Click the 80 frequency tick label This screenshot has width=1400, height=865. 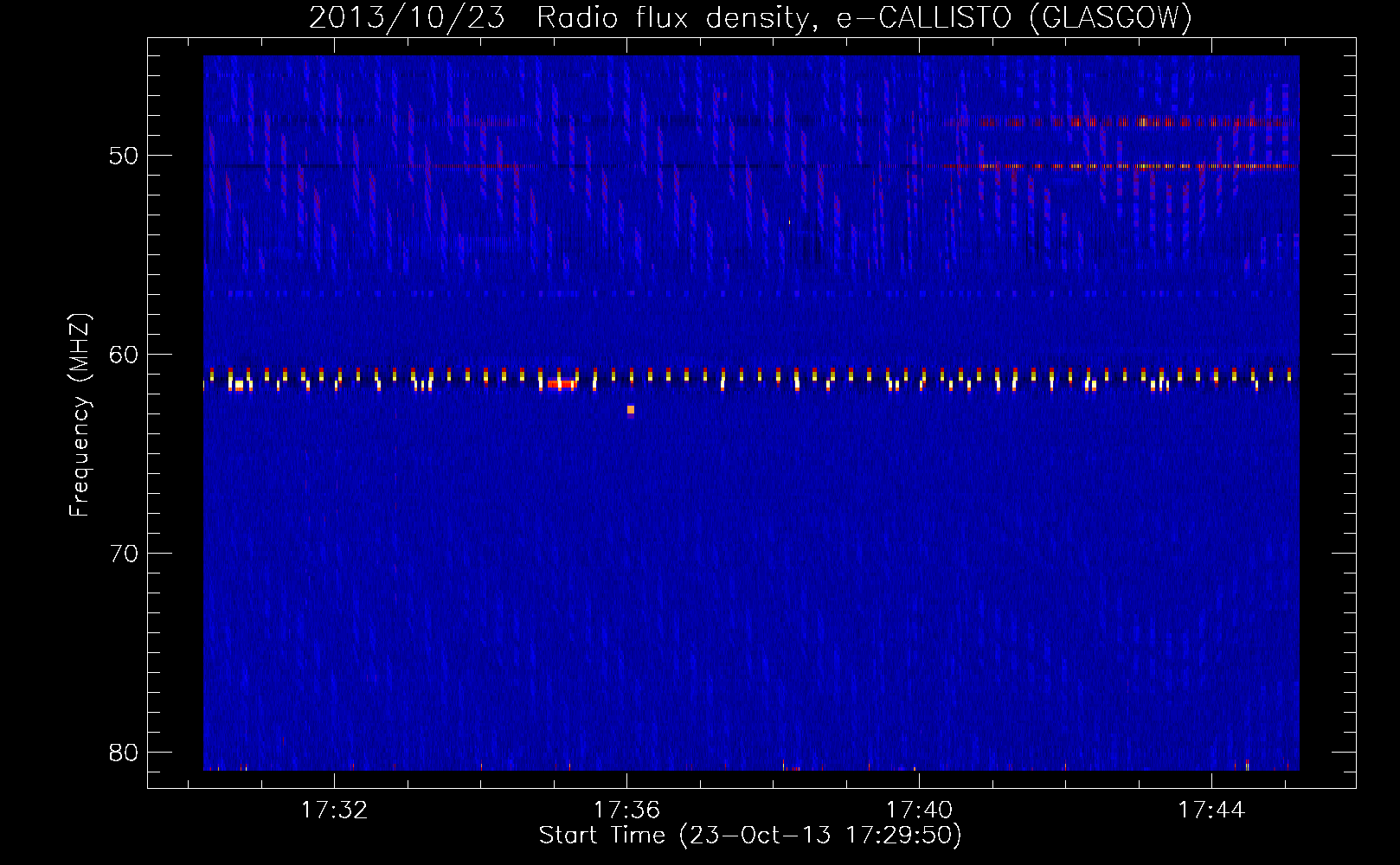[124, 753]
